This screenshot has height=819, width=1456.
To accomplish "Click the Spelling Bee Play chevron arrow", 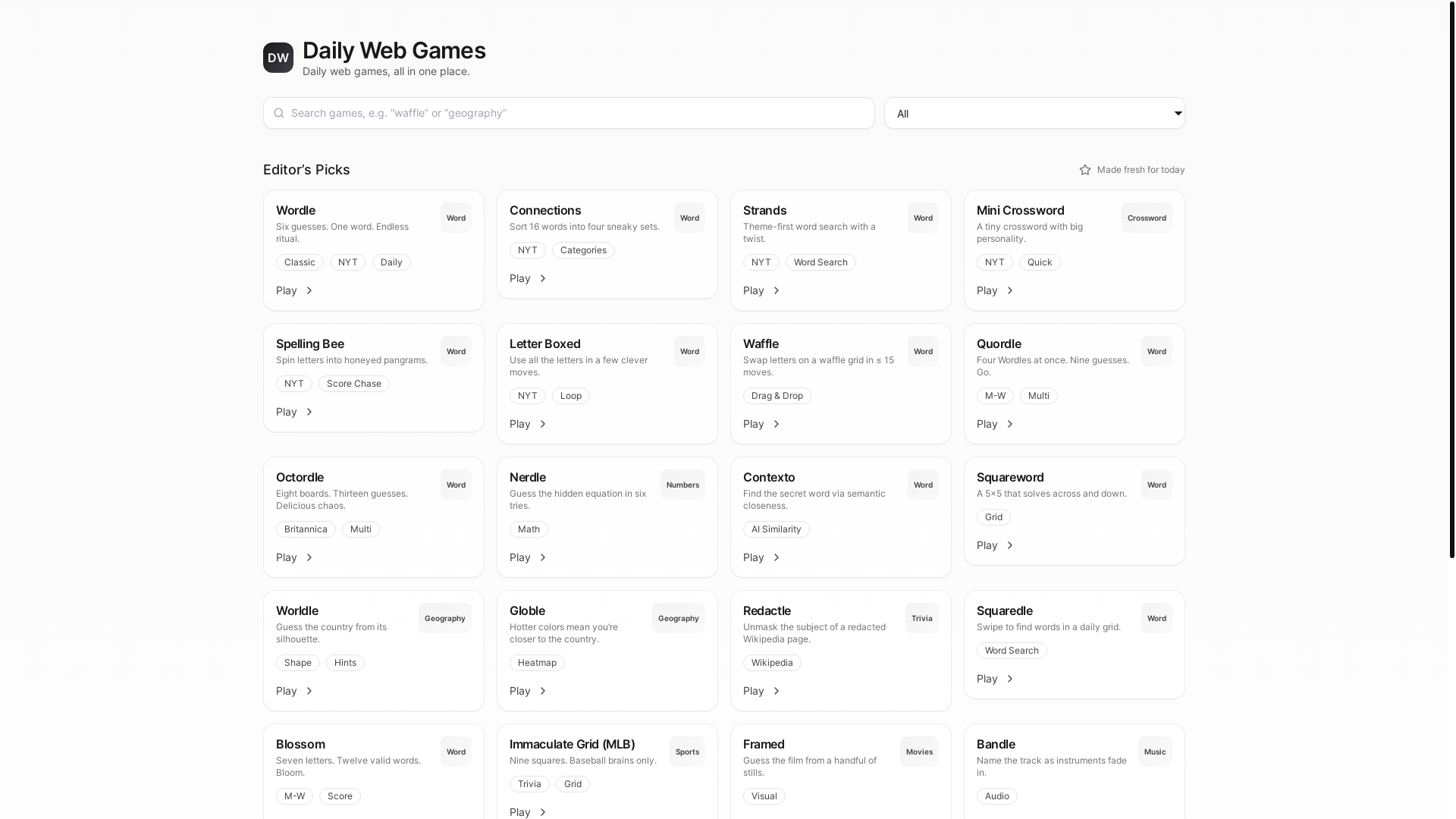I will click(x=309, y=412).
